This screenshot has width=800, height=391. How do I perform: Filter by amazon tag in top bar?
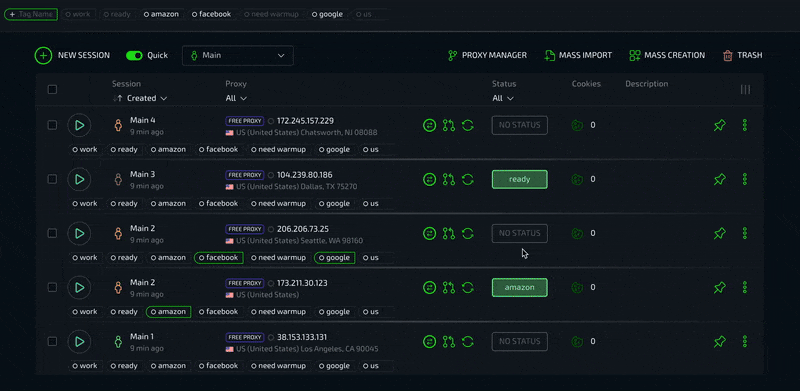point(161,14)
